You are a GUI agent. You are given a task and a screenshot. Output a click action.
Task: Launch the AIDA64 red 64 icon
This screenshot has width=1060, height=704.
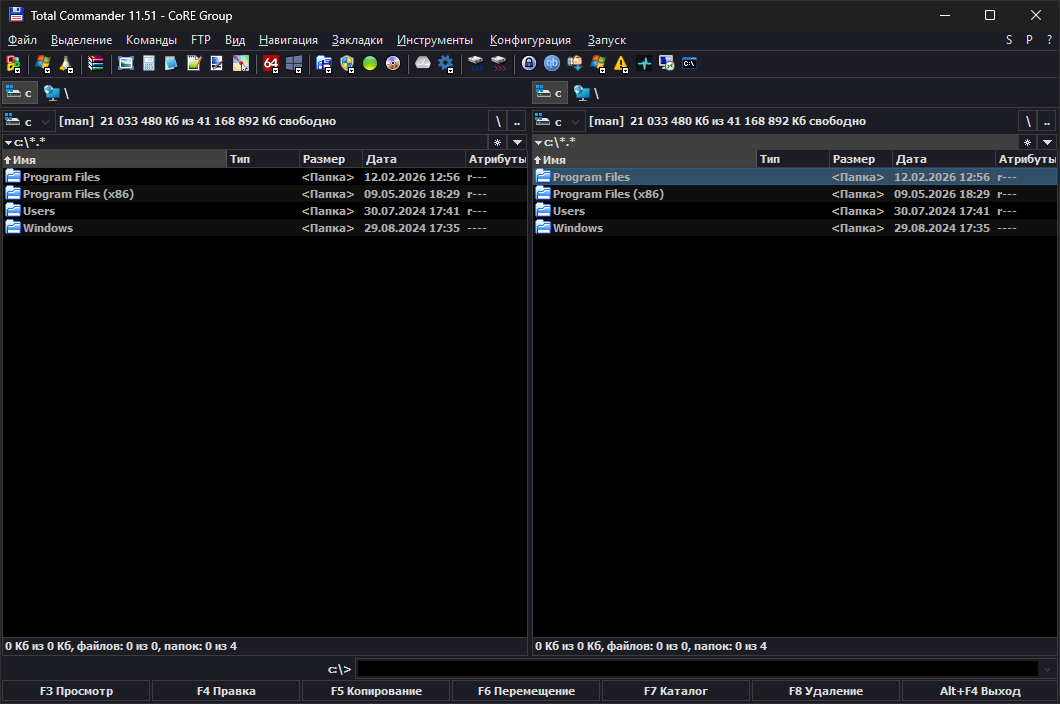[271, 64]
